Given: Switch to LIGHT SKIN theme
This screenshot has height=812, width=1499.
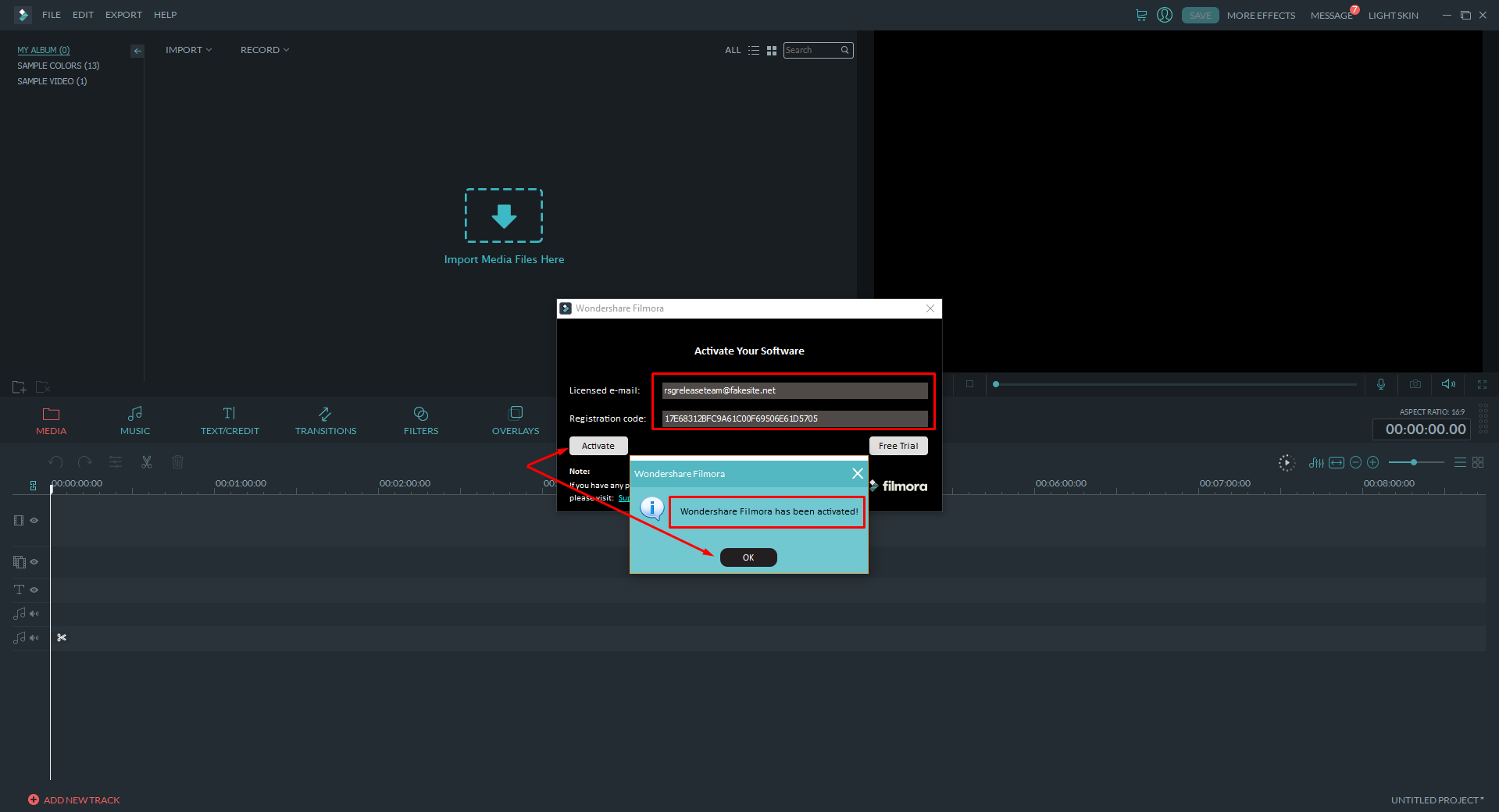Looking at the screenshot, I should pos(1393,16).
